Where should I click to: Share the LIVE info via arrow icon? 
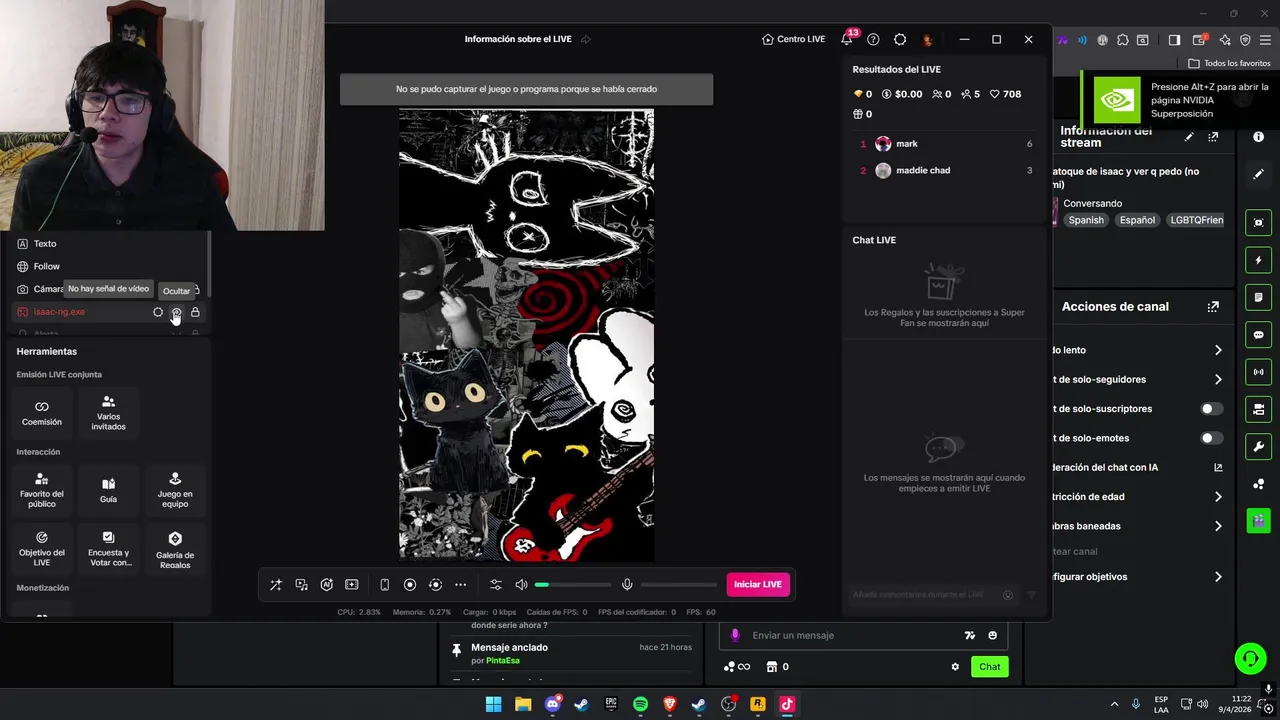pyautogui.click(x=586, y=39)
